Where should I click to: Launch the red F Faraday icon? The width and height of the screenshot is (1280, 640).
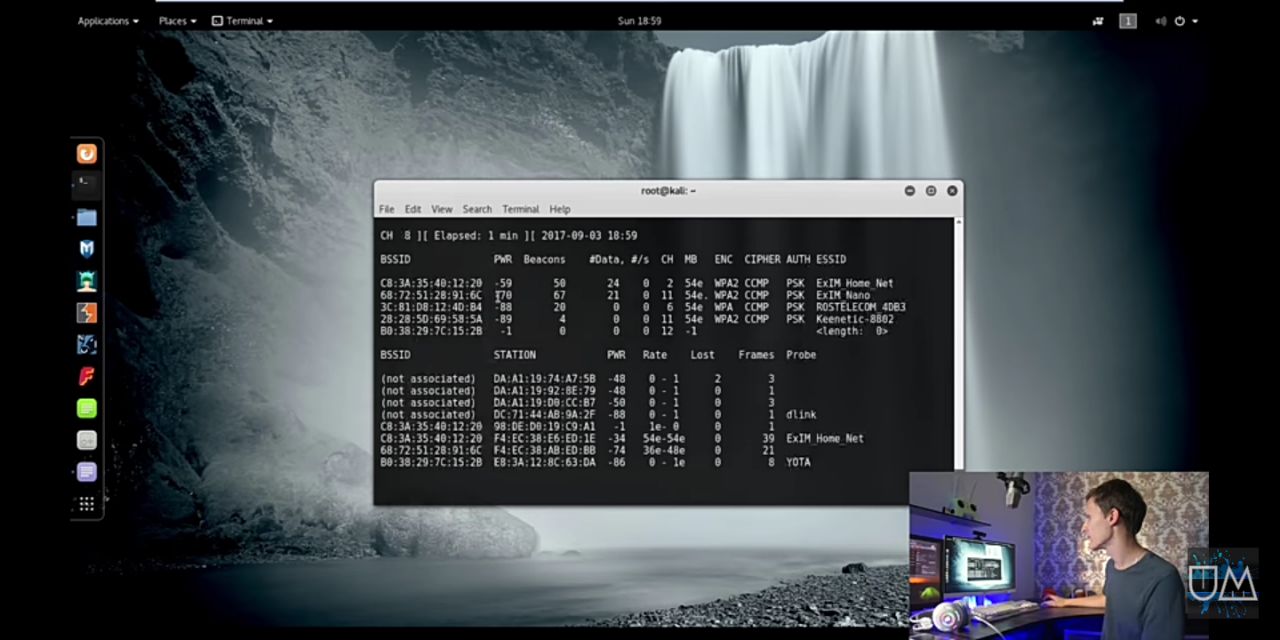(87, 377)
